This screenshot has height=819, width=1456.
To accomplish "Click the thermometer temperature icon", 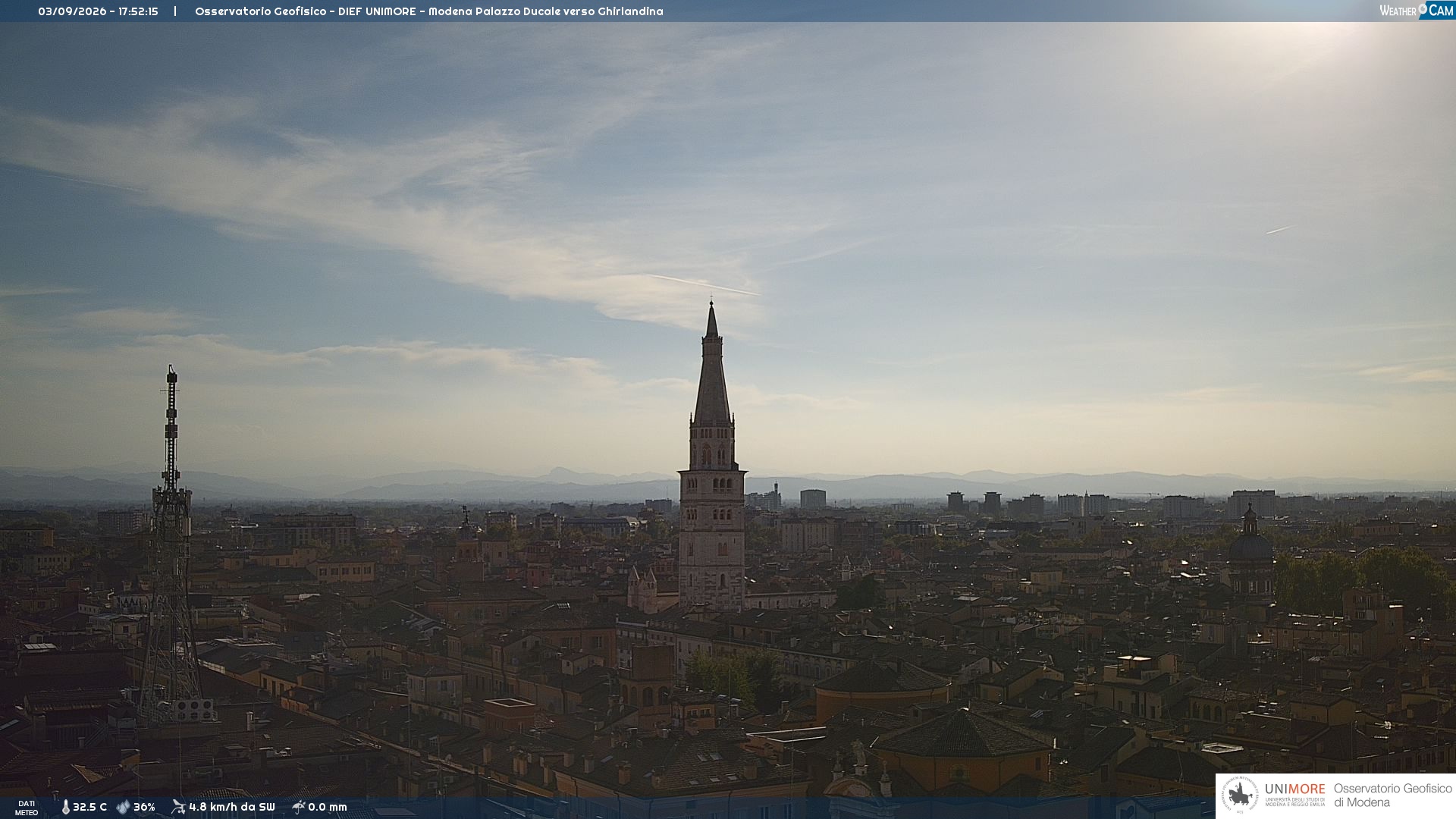I will click(66, 807).
